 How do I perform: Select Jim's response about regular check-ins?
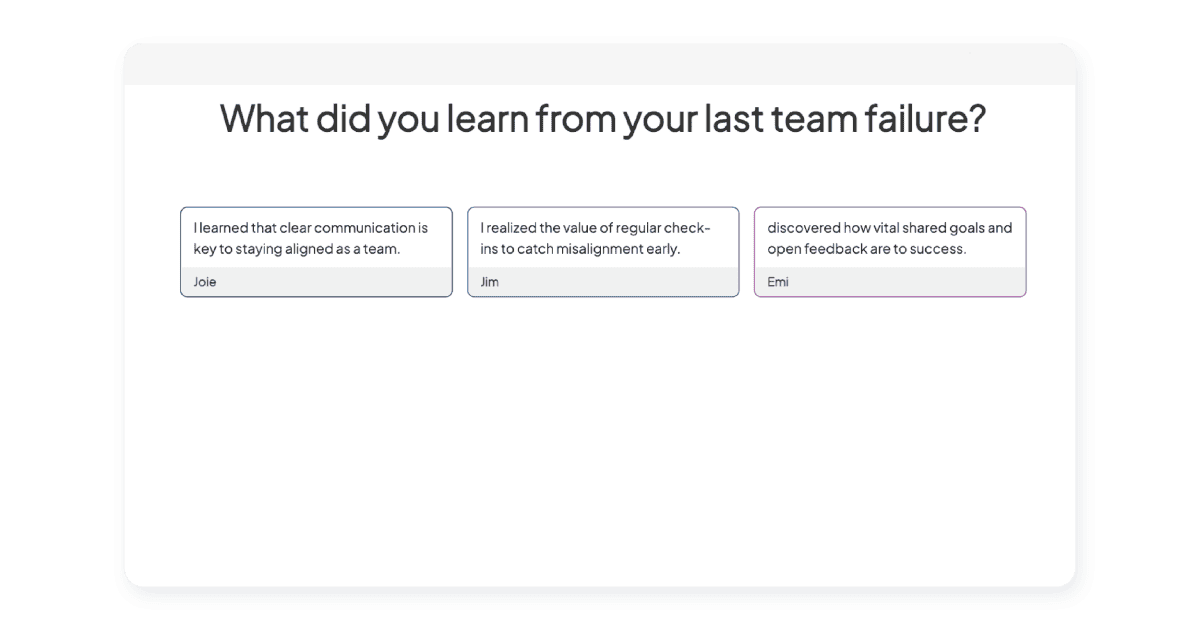click(x=603, y=252)
